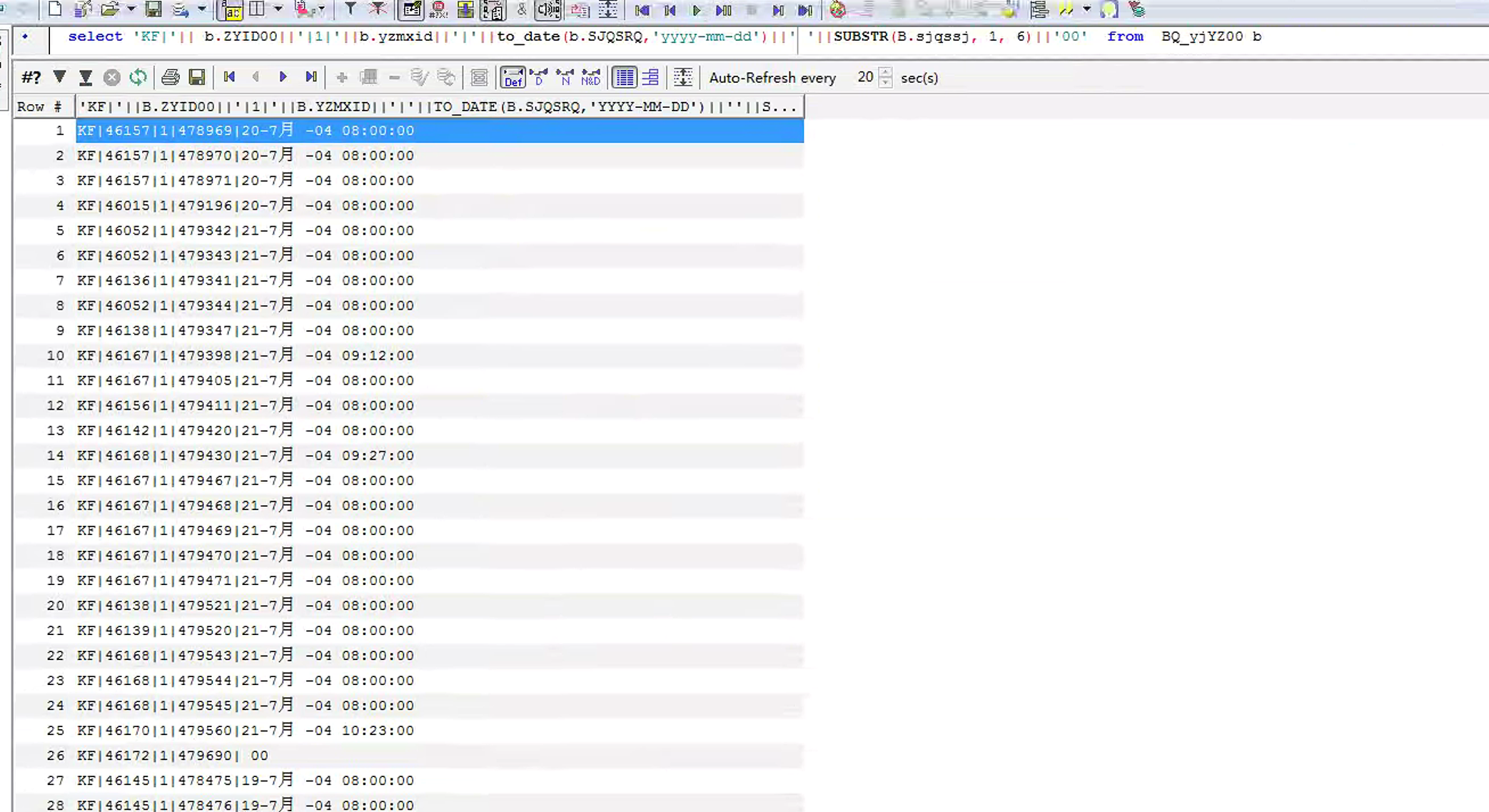Switch to the single-record form view

click(x=651, y=77)
